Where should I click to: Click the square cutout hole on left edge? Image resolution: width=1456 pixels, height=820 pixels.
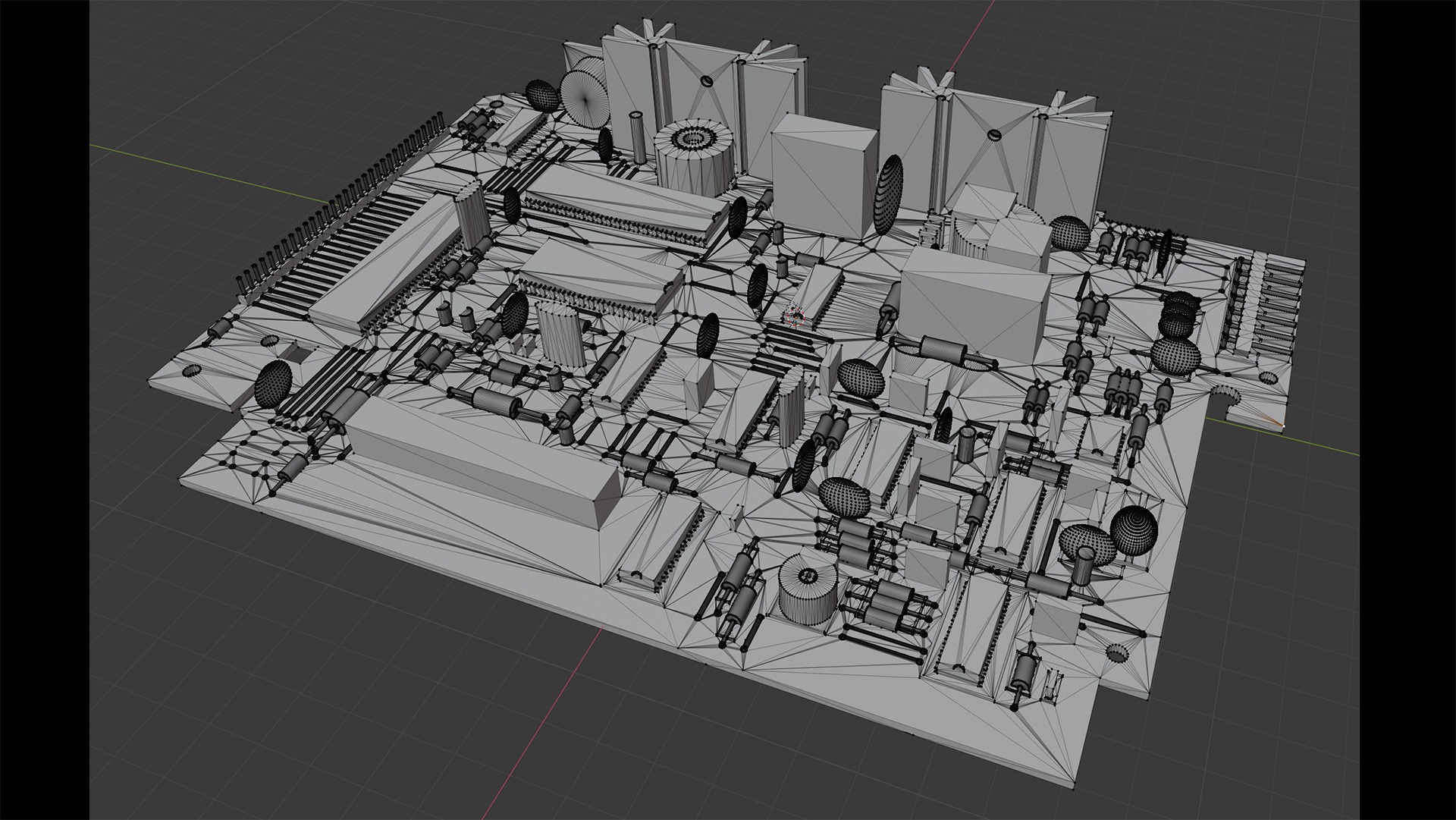pyautogui.click(x=300, y=353)
